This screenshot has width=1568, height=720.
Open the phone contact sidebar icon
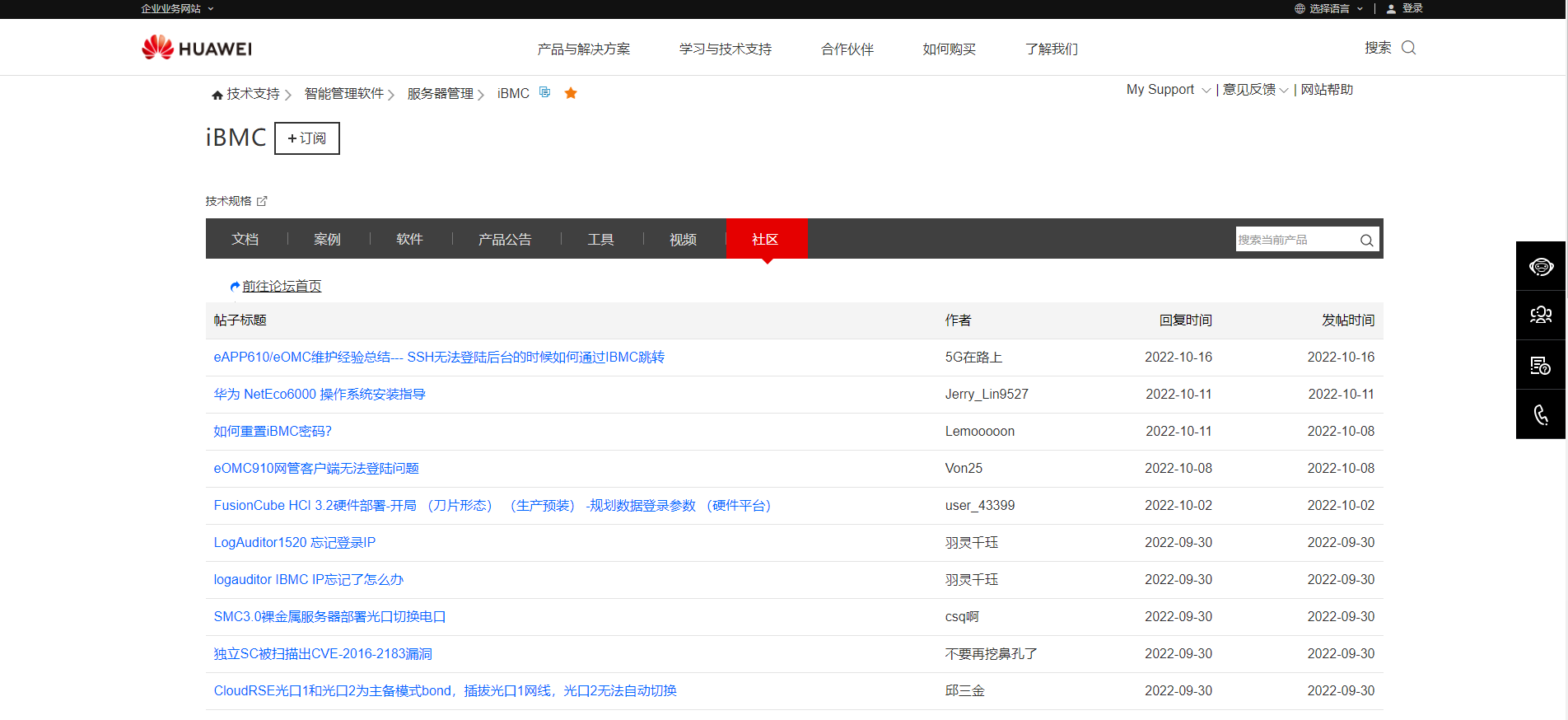tap(1541, 414)
